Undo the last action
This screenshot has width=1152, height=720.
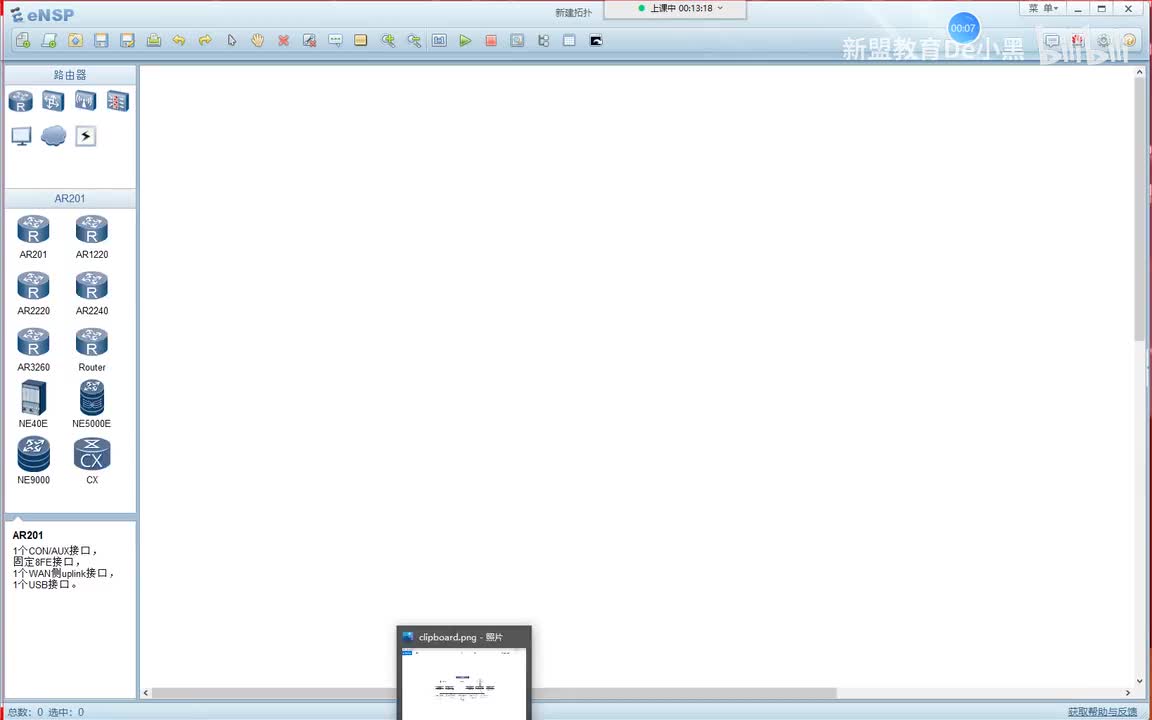coord(179,40)
